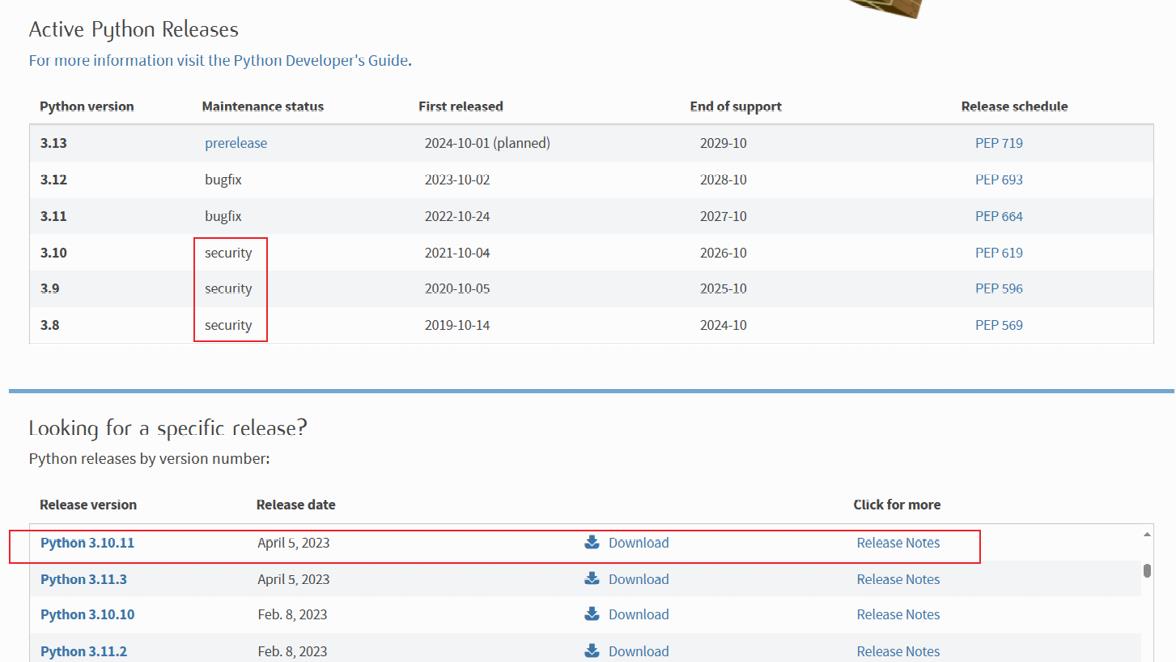The width and height of the screenshot is (1176, 662).
Task: Open PEP 619 release schedule
Action: coord(998,253)
